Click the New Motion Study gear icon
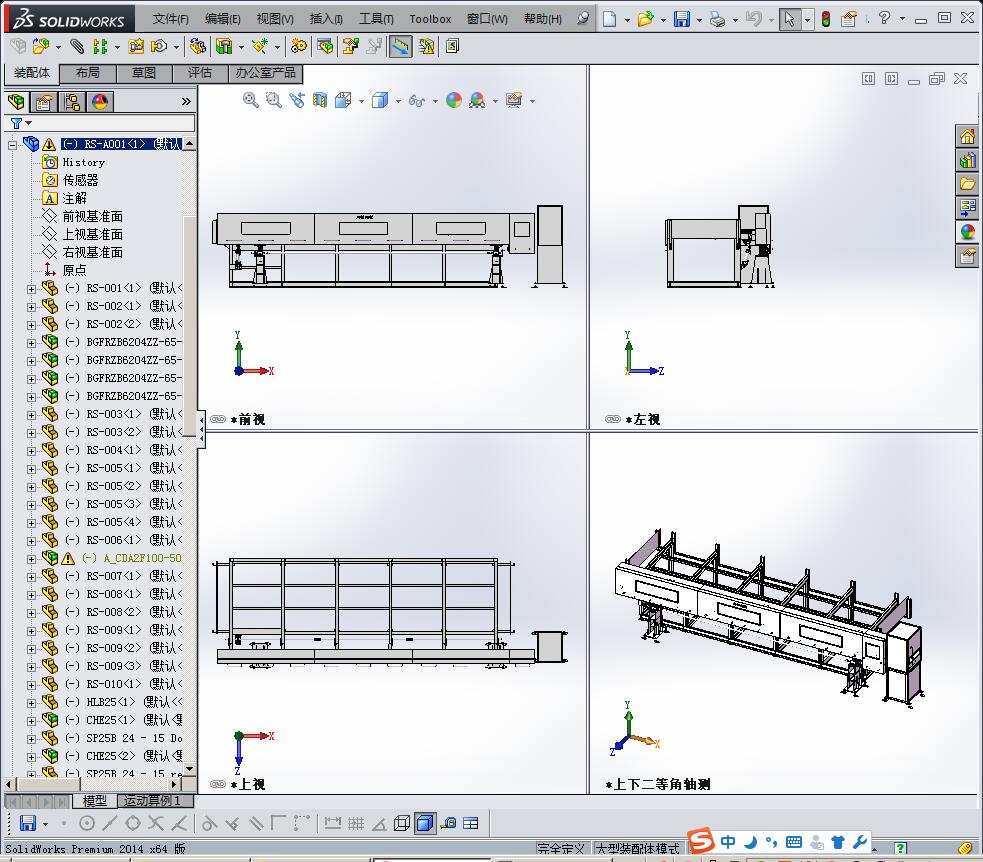The height and width of the screenshot is (862, 983). (x=299, y=46)
